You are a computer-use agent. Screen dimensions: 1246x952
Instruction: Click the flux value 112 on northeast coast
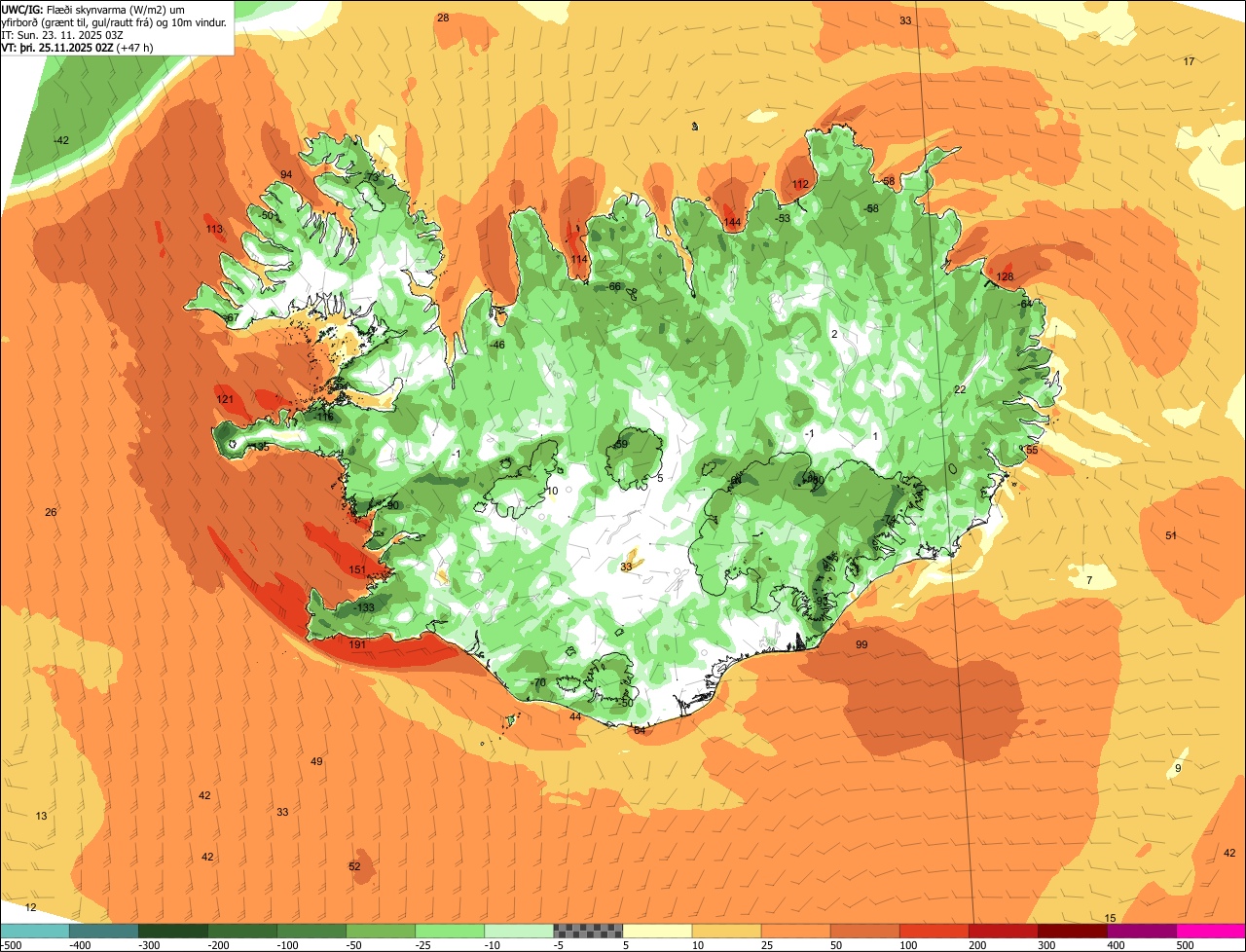click(800, 185)
